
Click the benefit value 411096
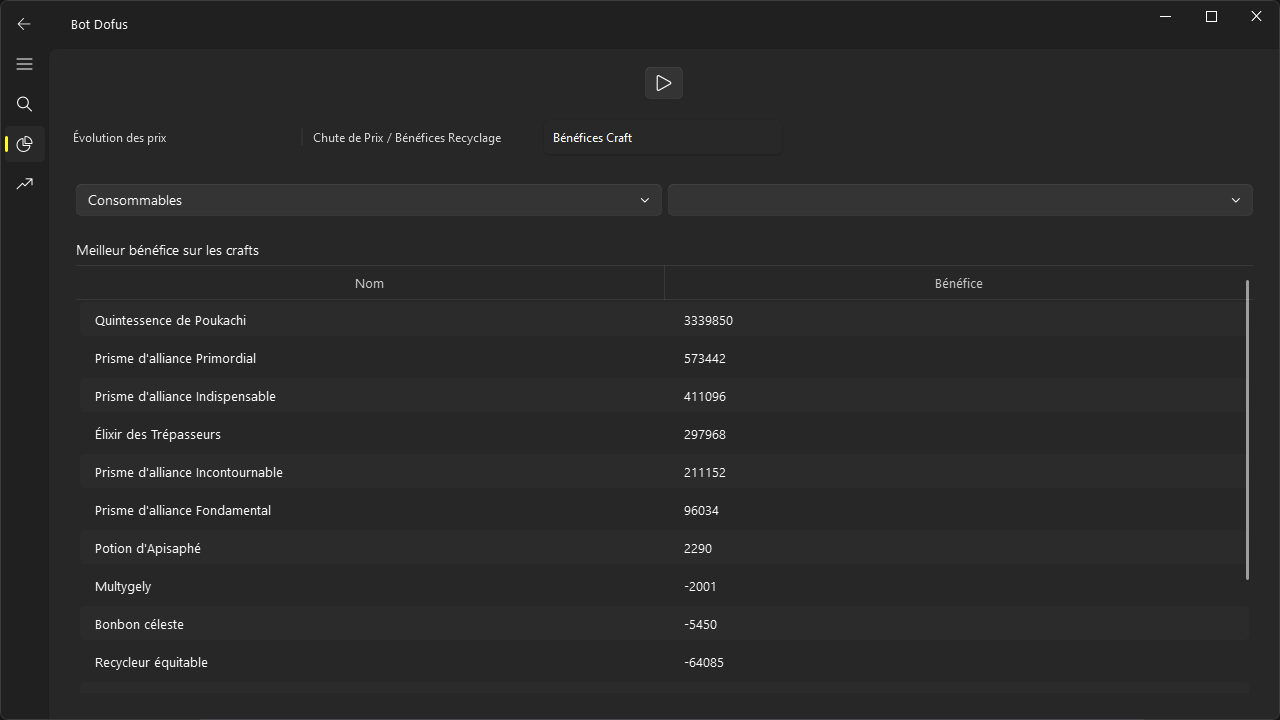pos(705,396)
